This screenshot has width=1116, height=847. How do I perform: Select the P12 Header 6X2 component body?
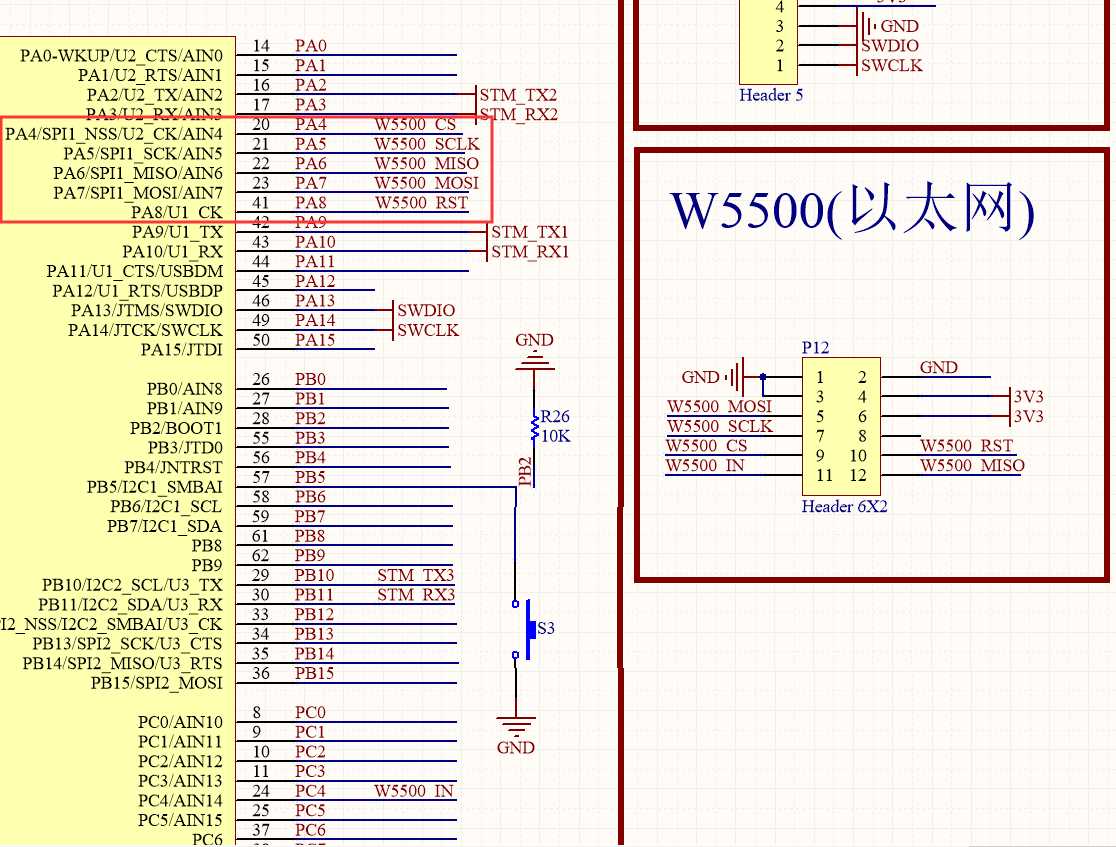(841, 426)
